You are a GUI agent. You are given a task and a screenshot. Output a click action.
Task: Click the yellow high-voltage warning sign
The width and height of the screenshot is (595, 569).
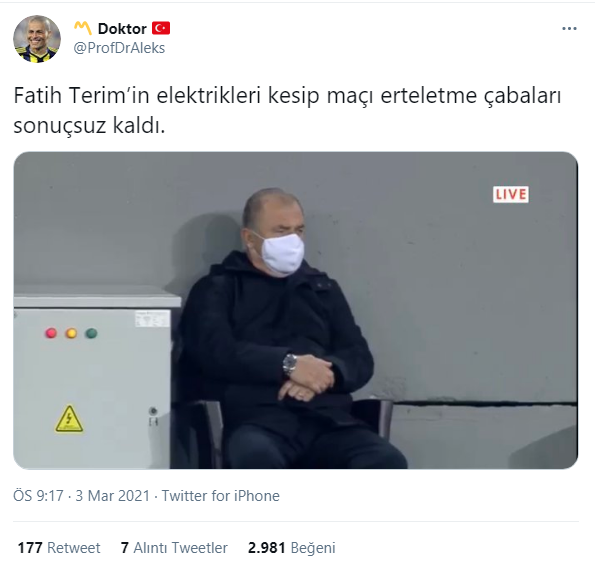69,419
